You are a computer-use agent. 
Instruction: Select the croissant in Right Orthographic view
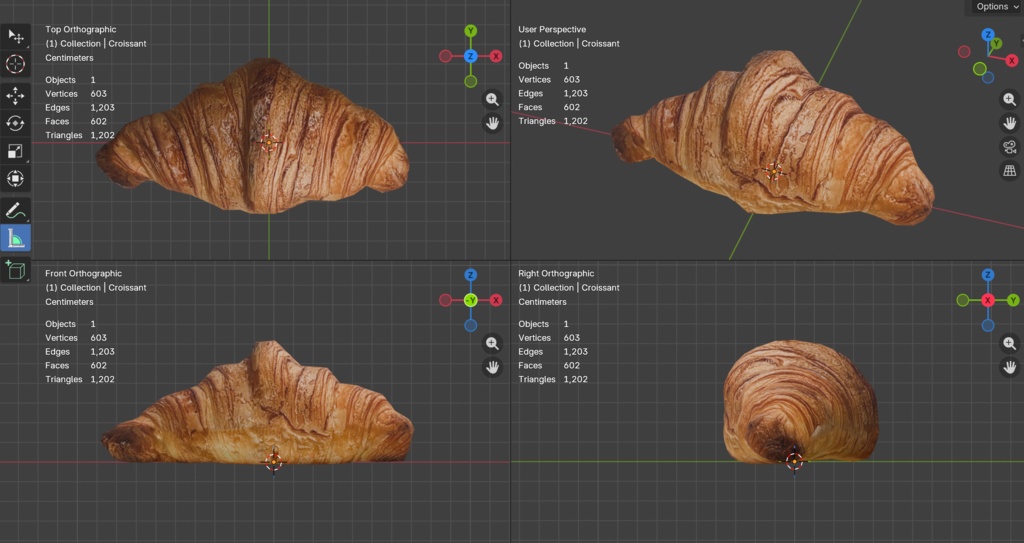click(x=800, y=402)
